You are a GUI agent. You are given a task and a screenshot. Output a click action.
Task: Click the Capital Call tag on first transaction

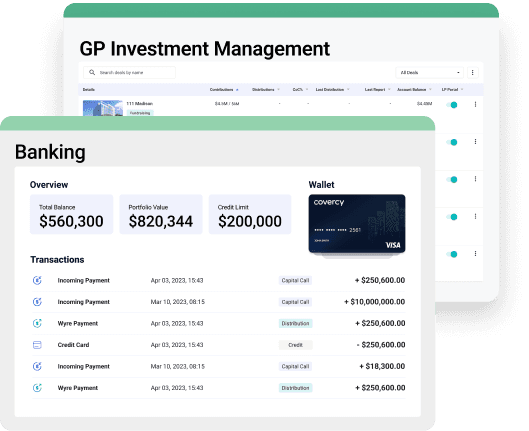click(295, 280)
